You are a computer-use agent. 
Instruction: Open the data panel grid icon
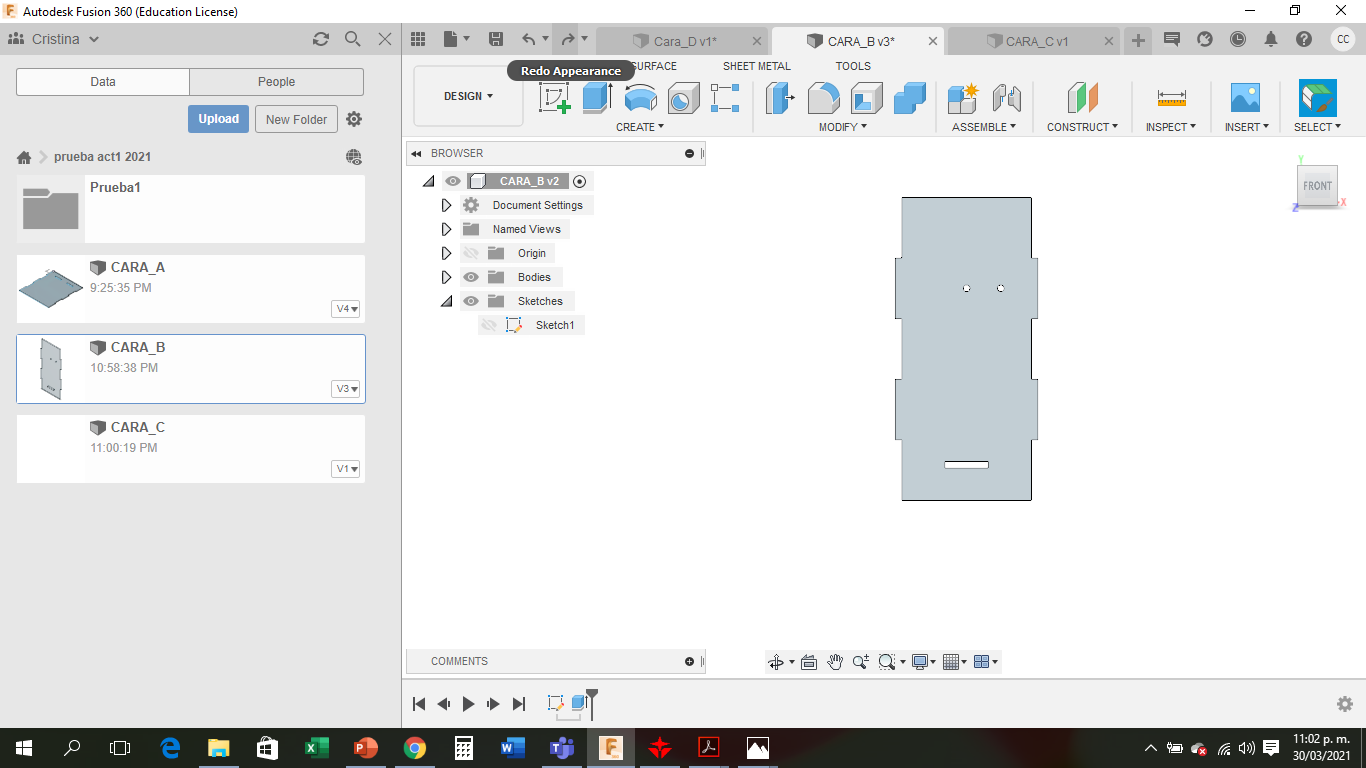419,39
